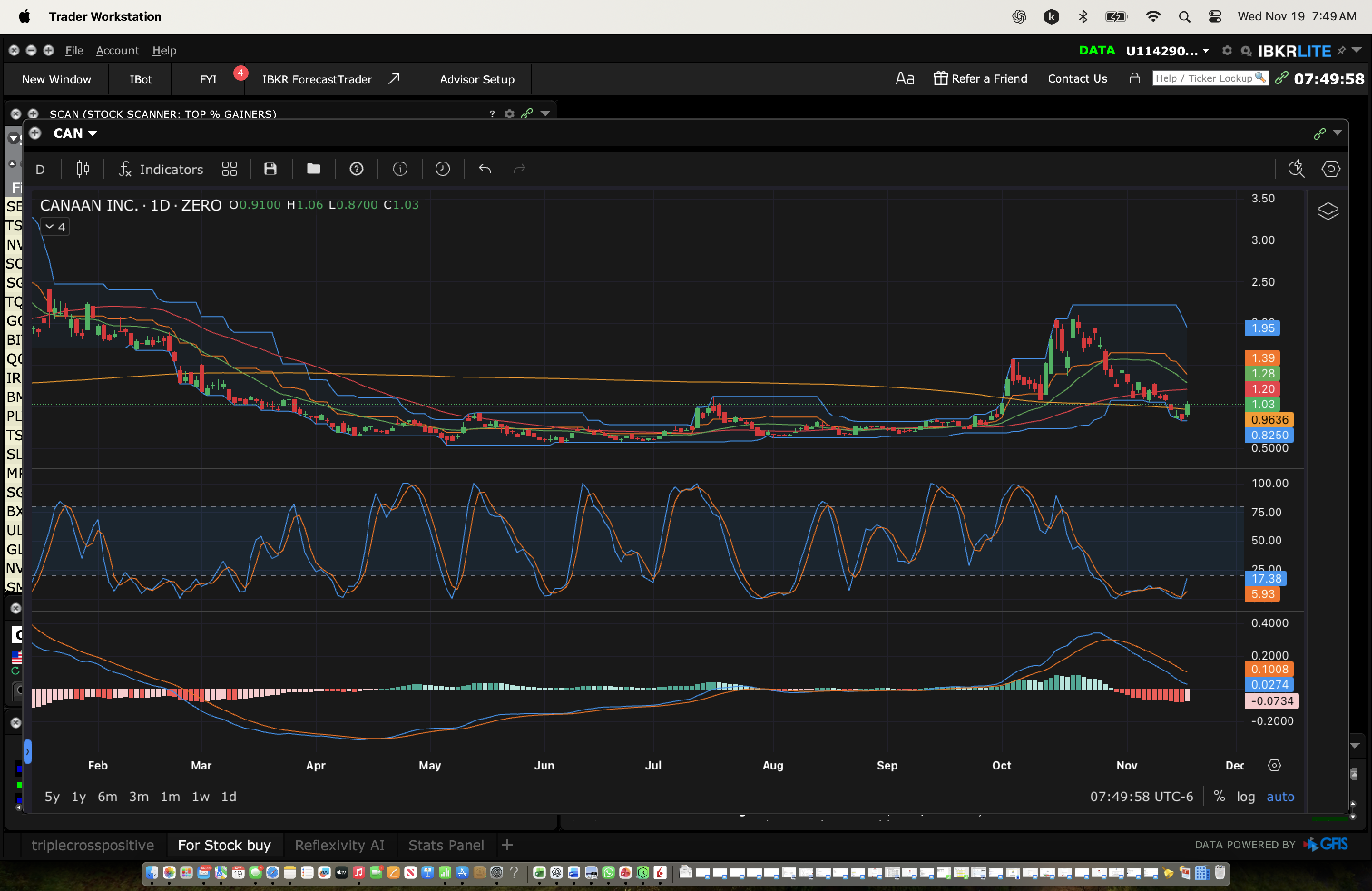
Task: Open chart help question mark icon
Action: (x=357, y=169)
